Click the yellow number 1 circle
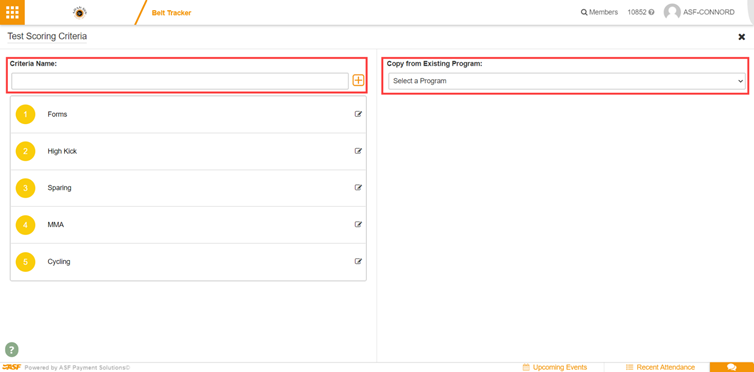The image size is (754, 372). pos(25,114)
